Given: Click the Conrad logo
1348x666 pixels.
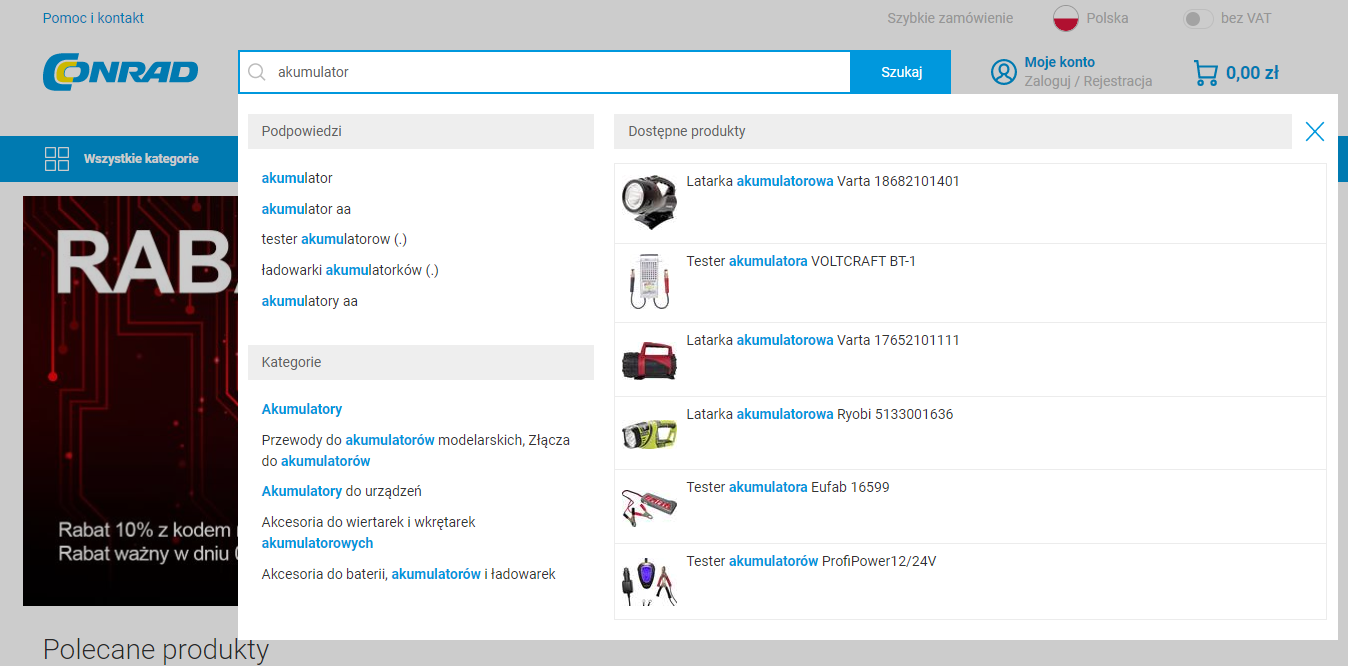Looking at the screenshot, I should coord(120,72).
